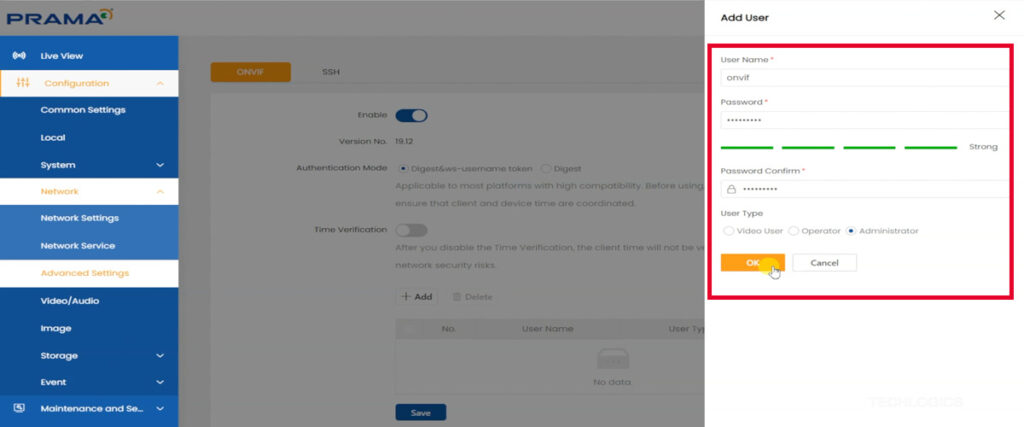Click the Configuration sliders icon

[23, 83]
